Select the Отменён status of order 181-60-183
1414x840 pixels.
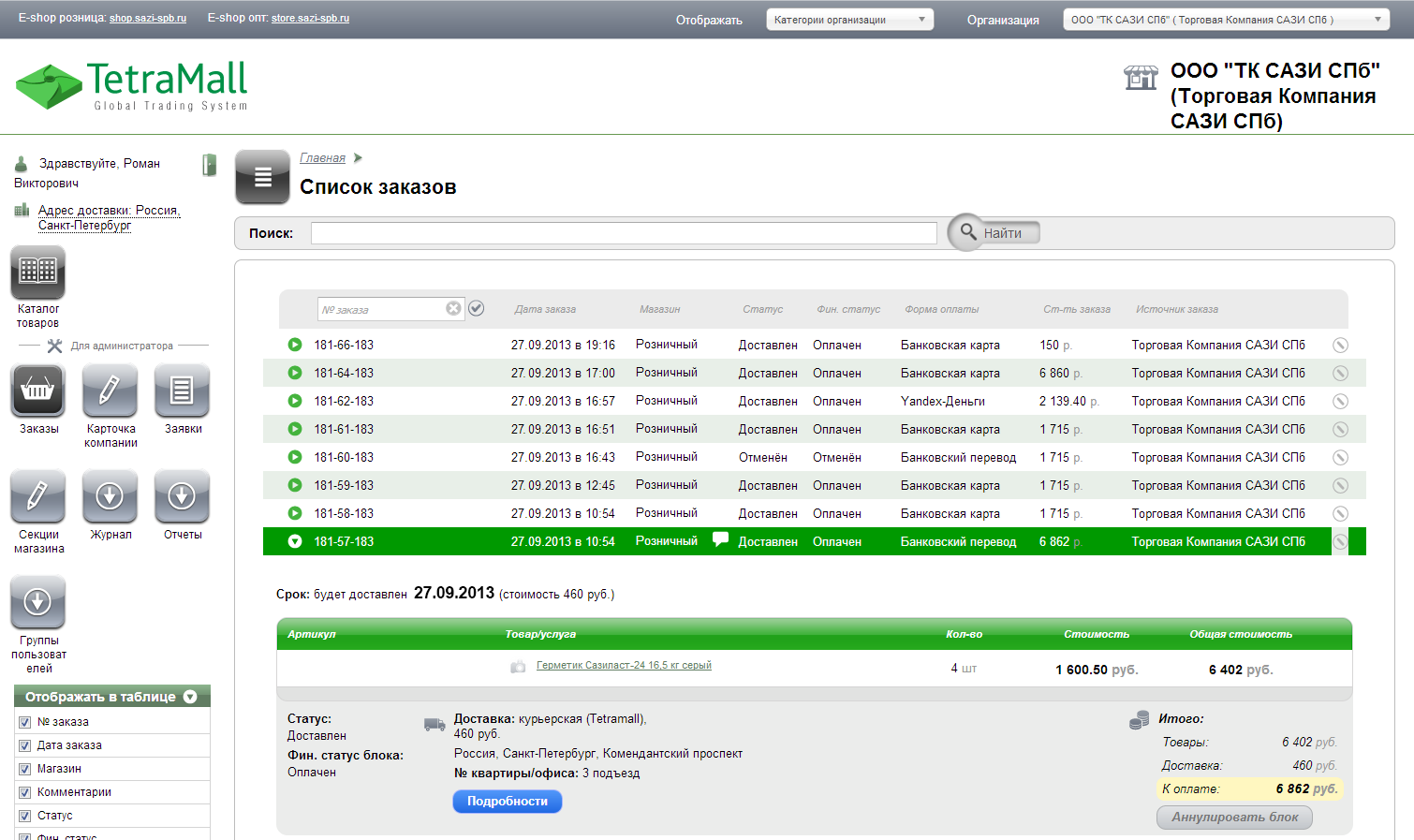pos(762,457)
